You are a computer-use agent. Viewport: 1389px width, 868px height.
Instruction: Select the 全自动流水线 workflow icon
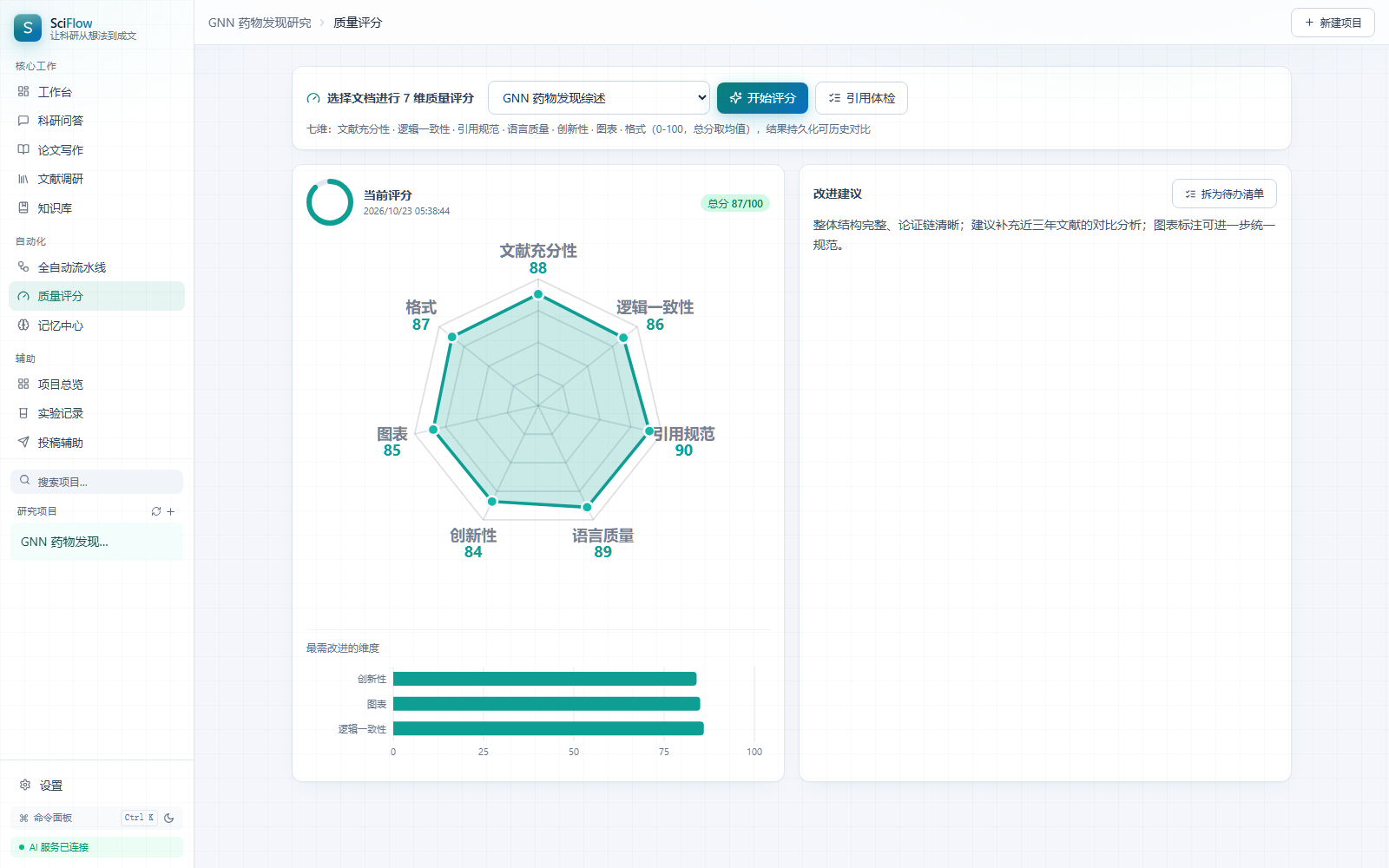pos(23,266)
